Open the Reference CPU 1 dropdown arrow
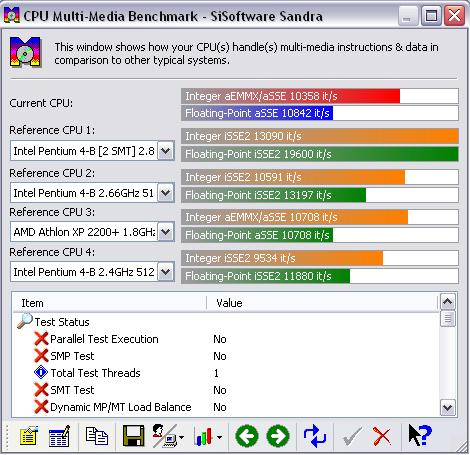Image resolution: width=470 pixels, height=455 pixels. [x=166, y=151]
